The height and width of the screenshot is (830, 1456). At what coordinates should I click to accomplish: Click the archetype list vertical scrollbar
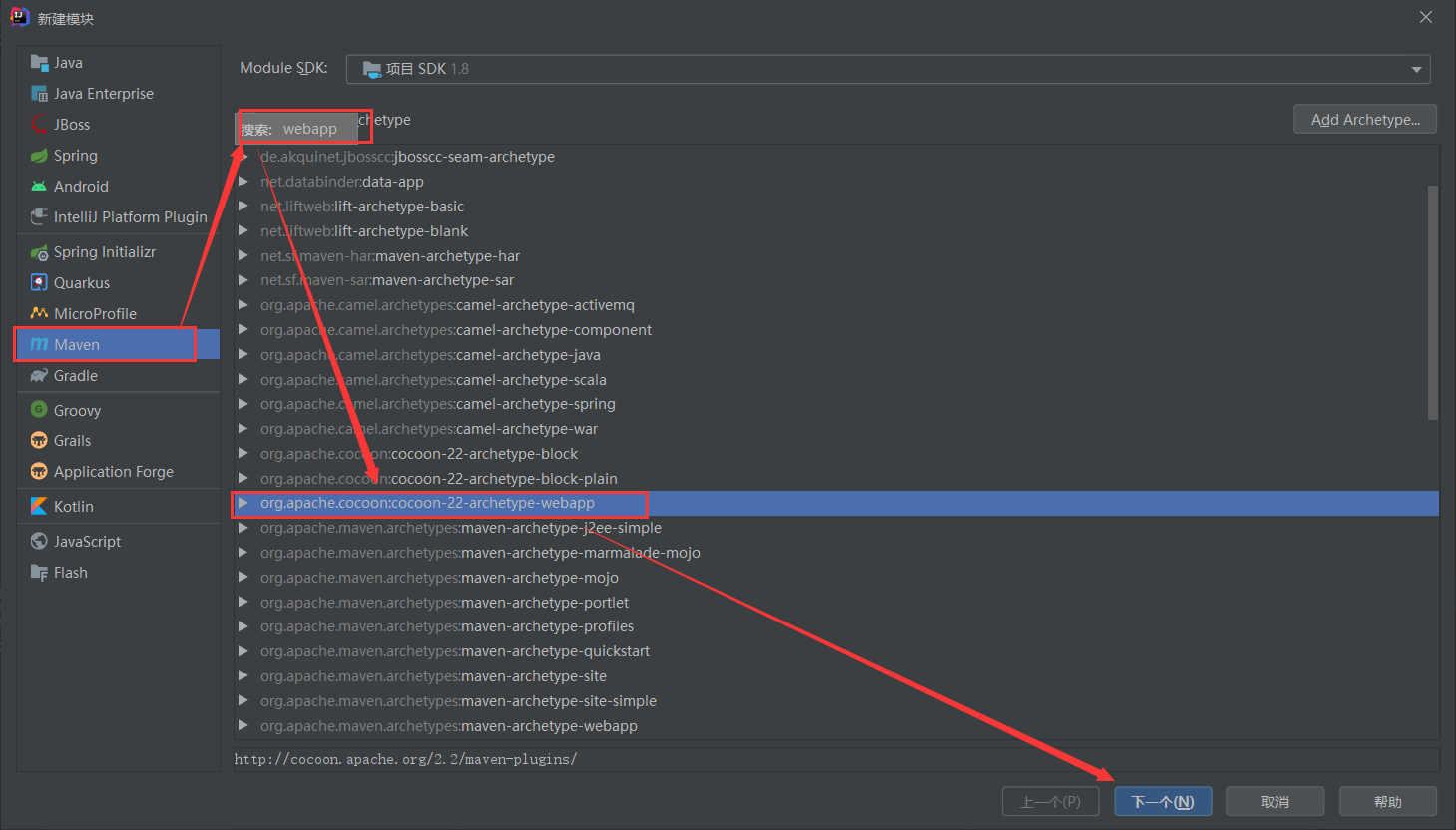[1433, 302]
